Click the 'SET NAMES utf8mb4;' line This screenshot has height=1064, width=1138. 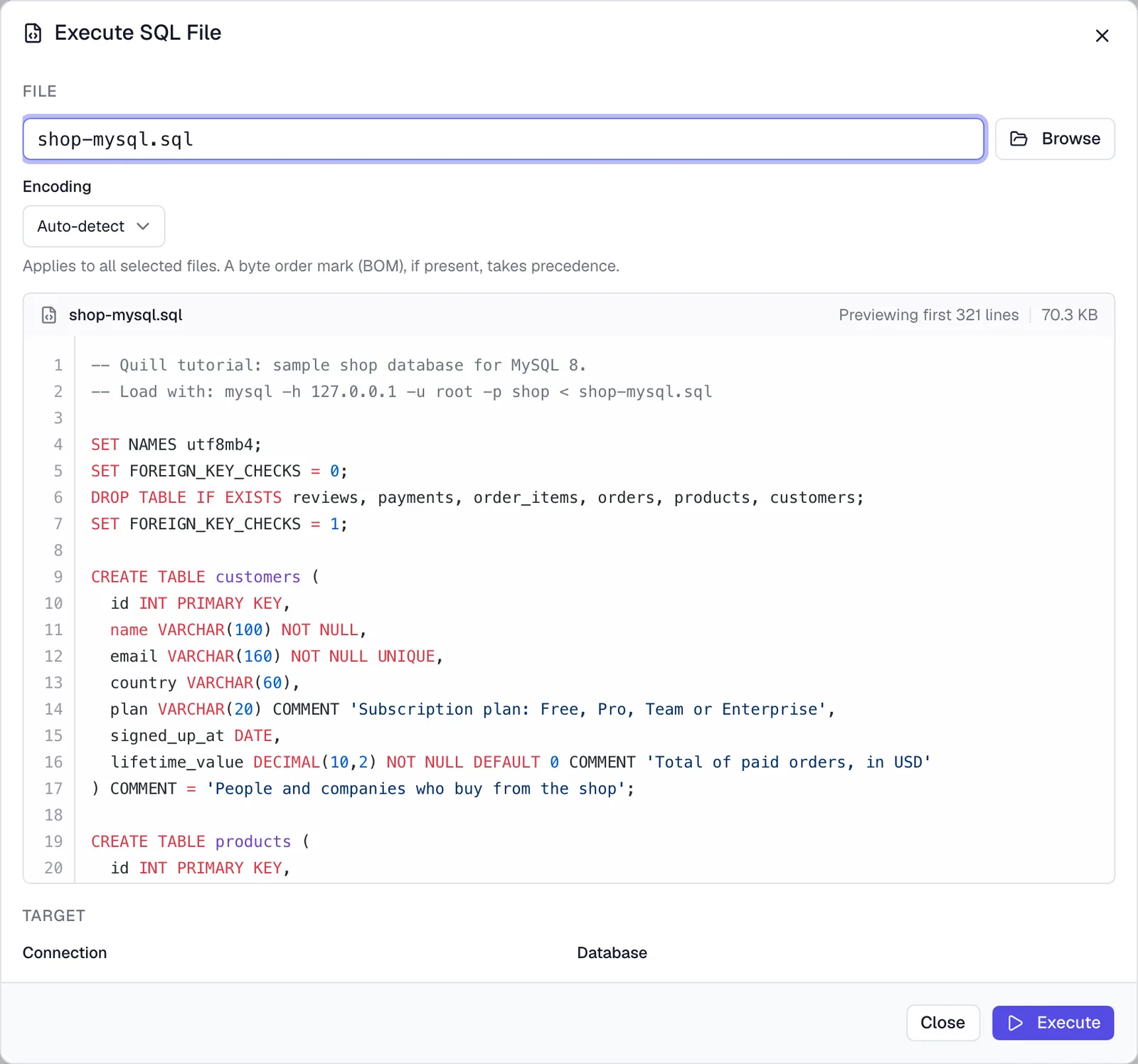tap(176, 445)
